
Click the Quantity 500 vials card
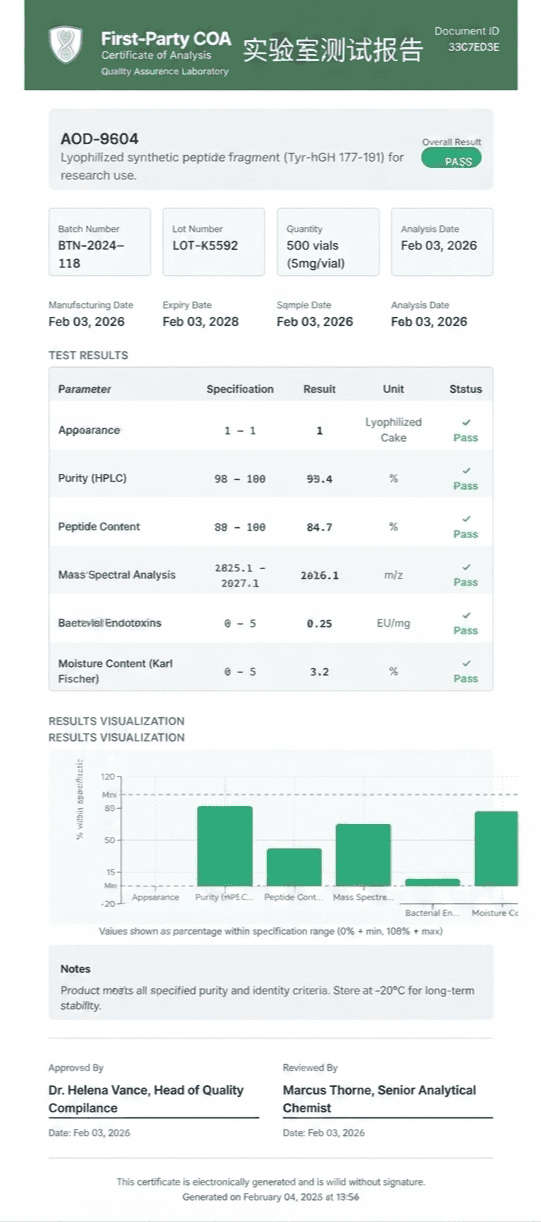pyautogui.click(x=328, y=242)
